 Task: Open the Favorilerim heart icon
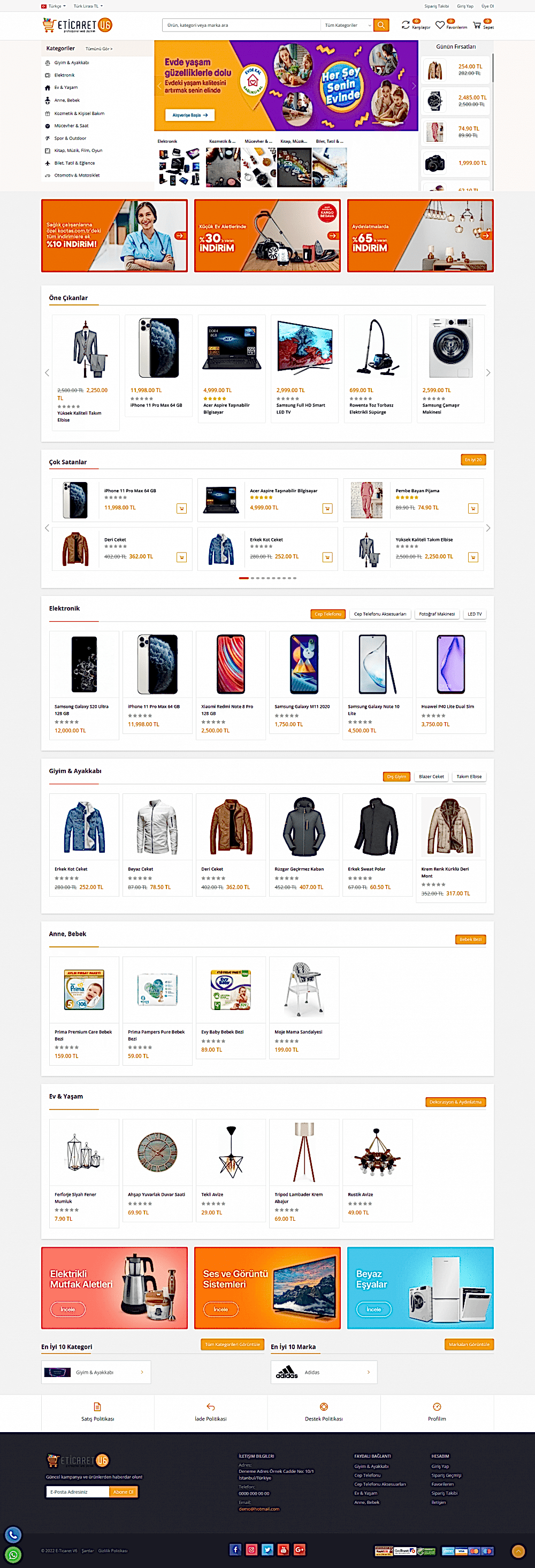439,25
